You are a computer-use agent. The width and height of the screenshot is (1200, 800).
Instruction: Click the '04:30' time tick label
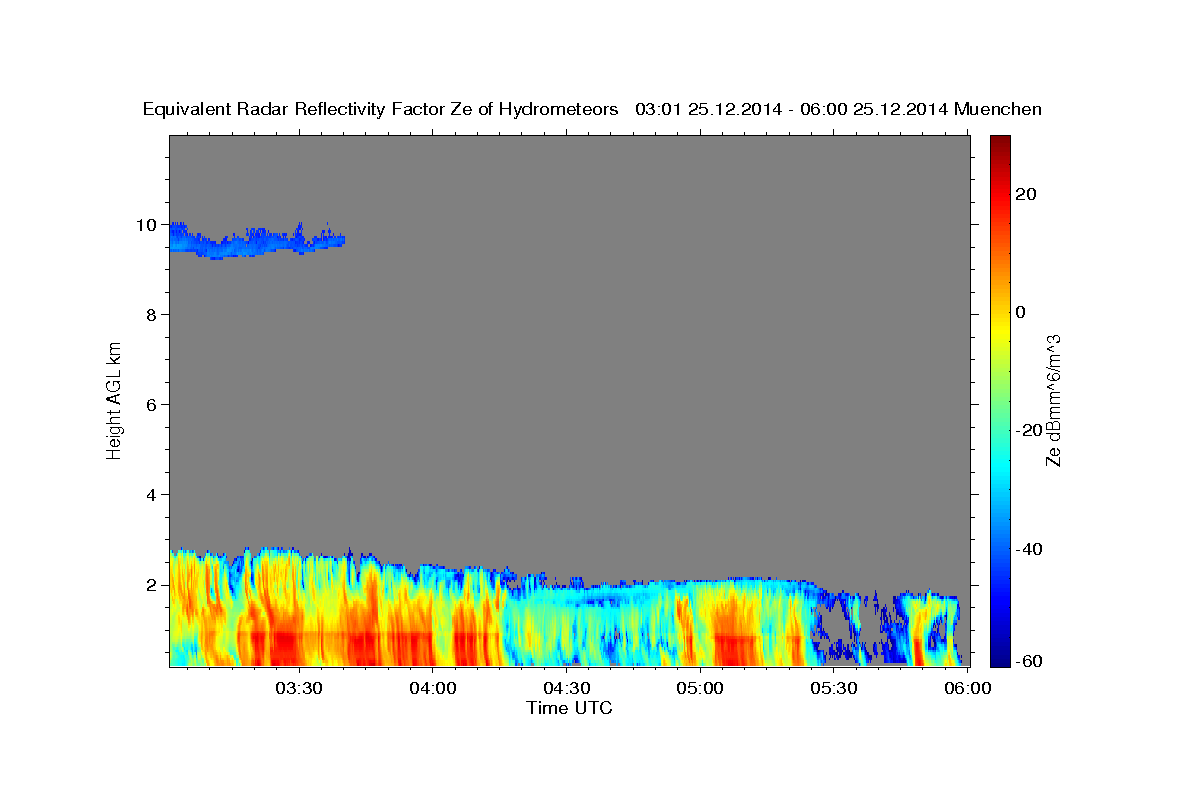pos(566,688)
